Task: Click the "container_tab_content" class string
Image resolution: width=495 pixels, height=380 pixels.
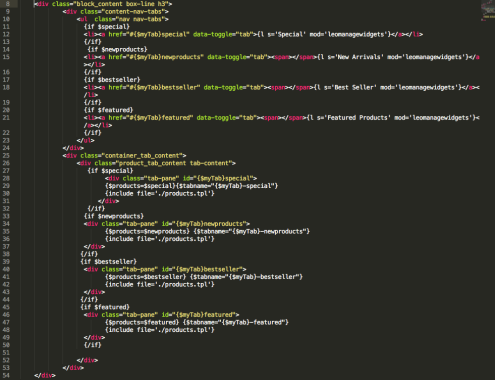Action: [142, 156]
